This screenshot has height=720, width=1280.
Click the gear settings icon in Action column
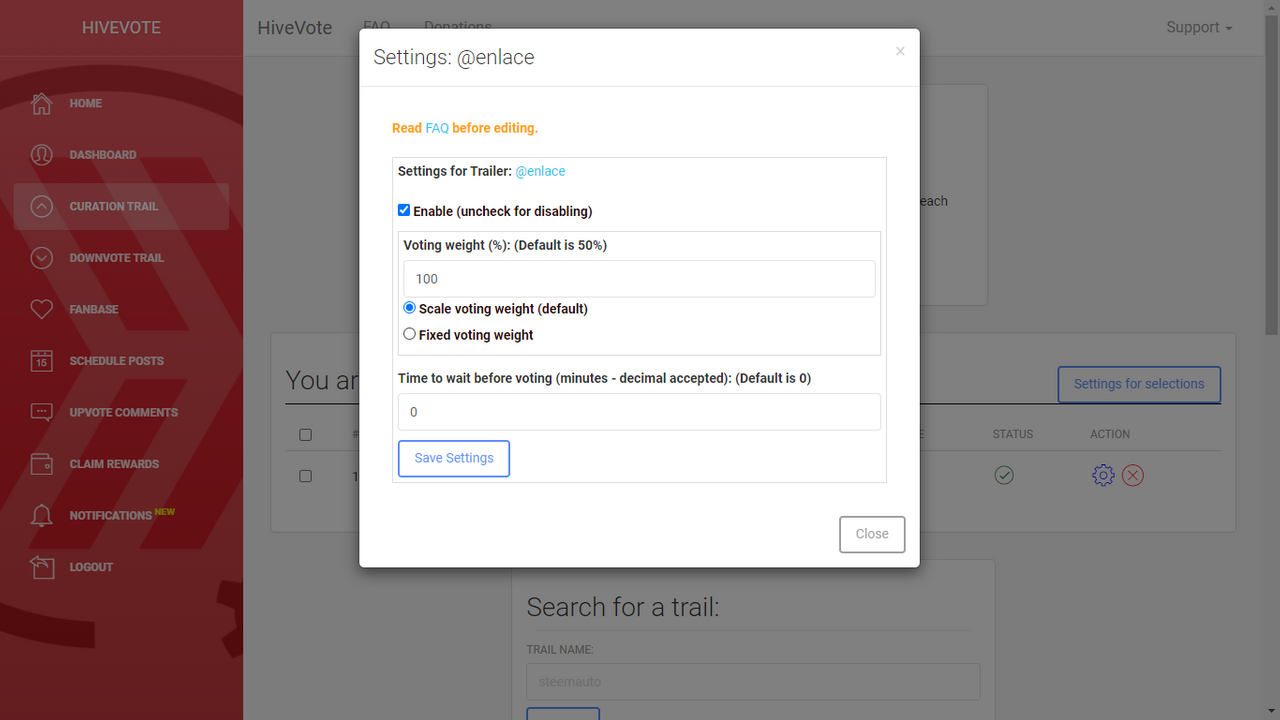pyautogui.click(x=1103, y=475)
